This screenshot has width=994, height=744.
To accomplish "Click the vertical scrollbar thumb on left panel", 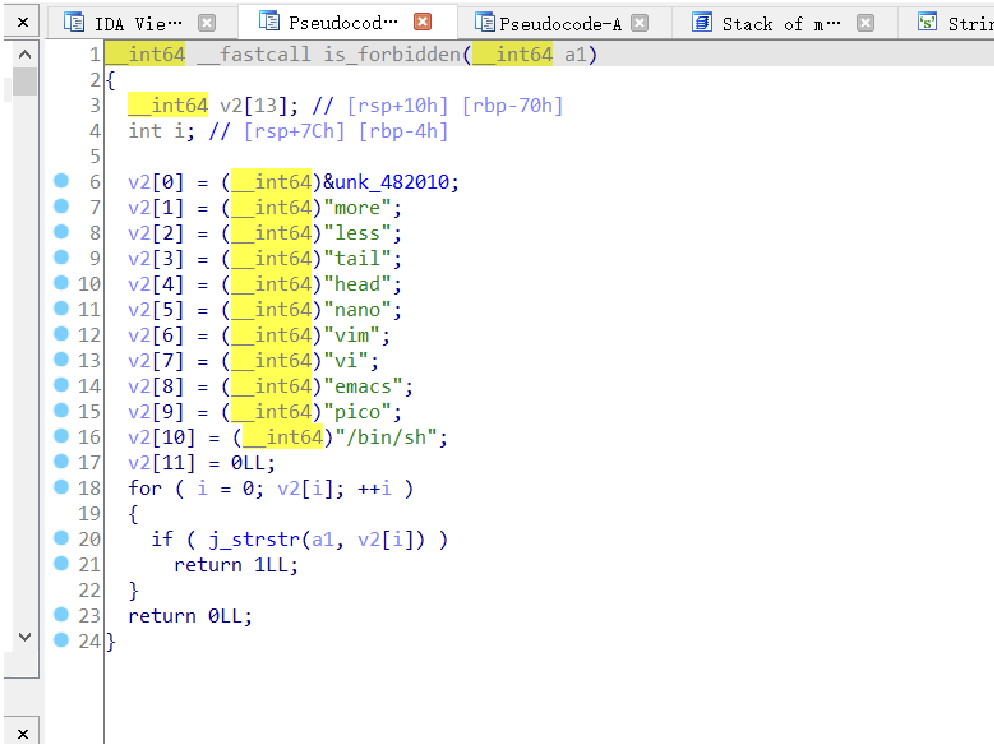I will click(25, 81).
